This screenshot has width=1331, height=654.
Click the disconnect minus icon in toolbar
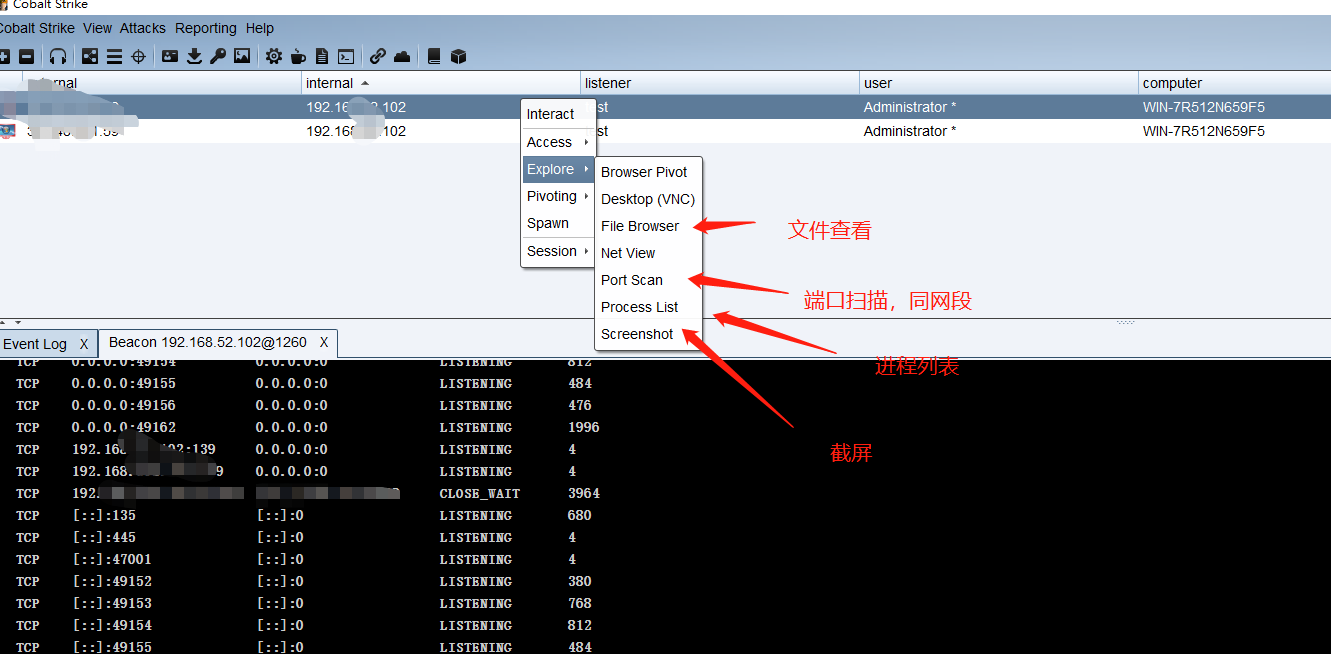[x=27, y=56]
